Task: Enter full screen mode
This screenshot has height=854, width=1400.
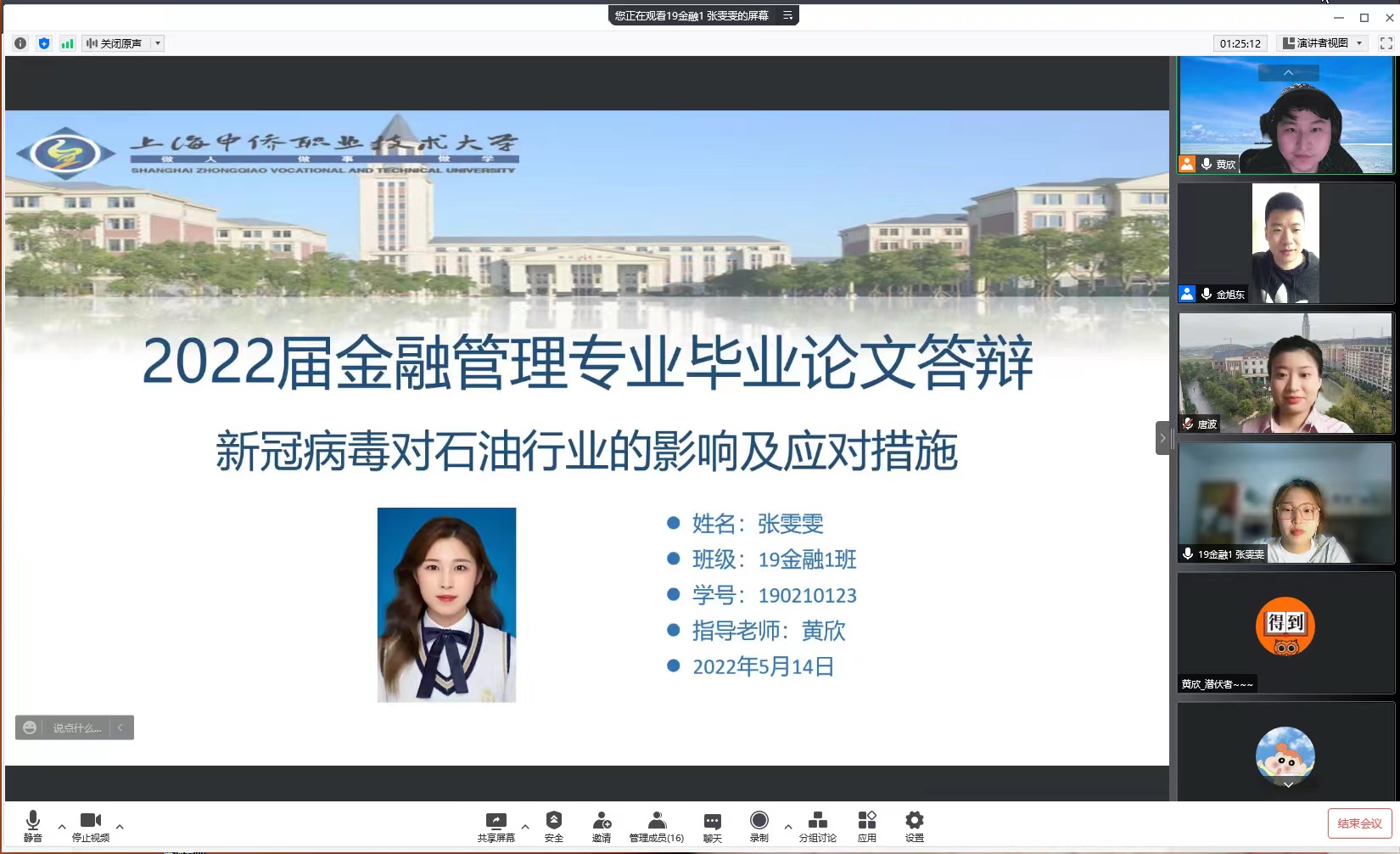Action: tap(1386, 43)
